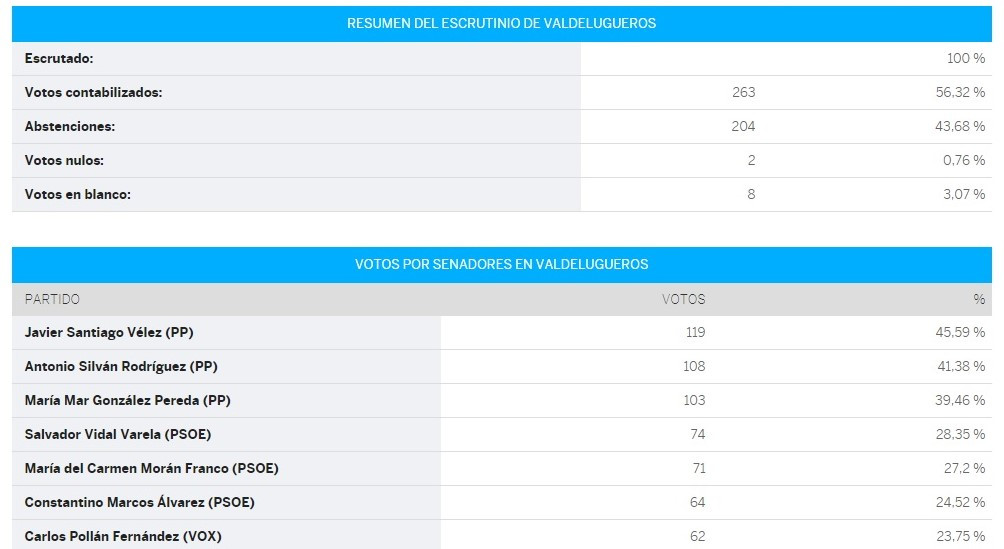Click the 100 % scrutinized value
Viewport: 1004px width, 549px height.
(x=966, y=58)
